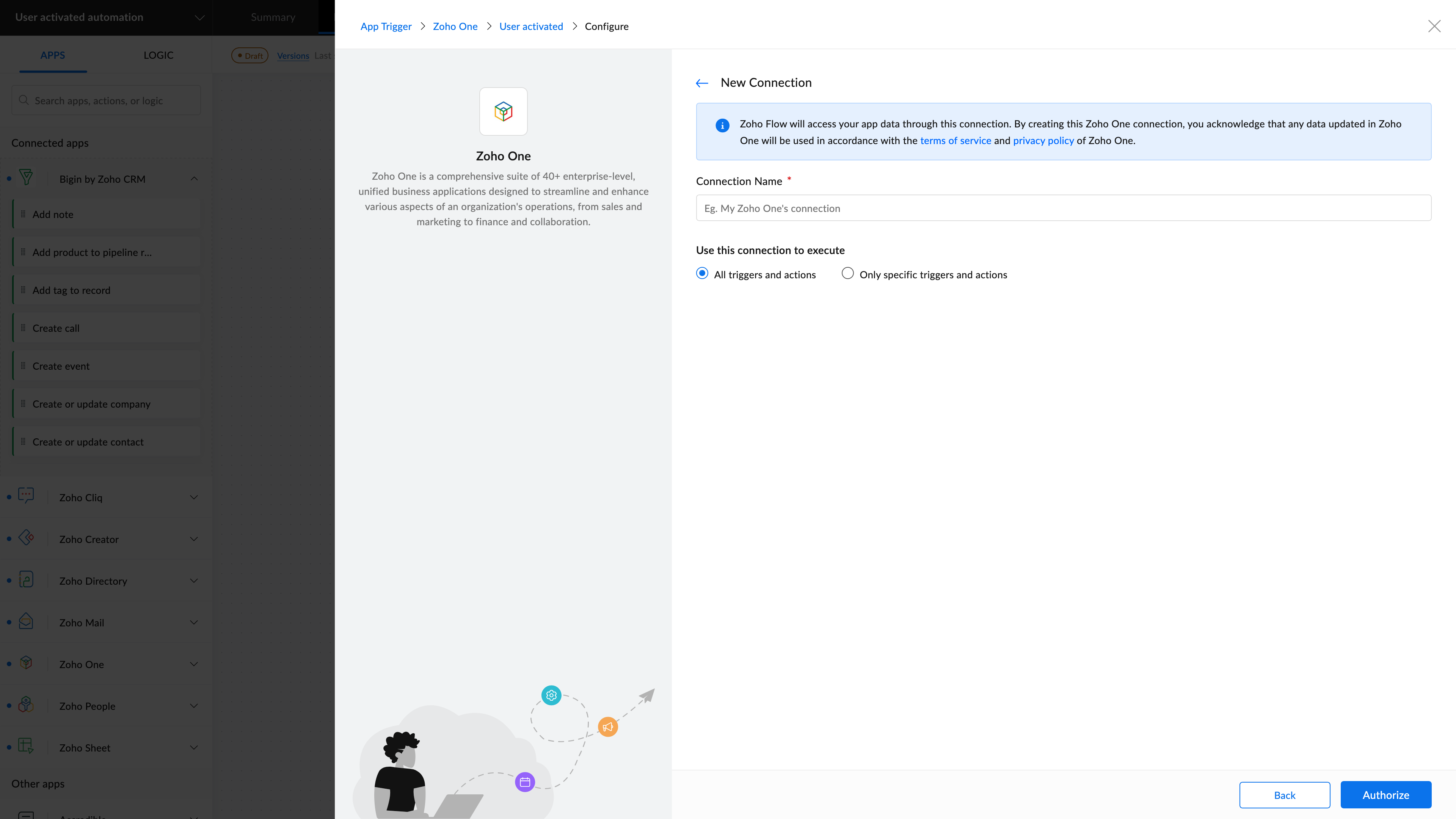This screenshot has height=819, width=1456.
Task: Select All triggers and actions radio
Action: (x=702, y=273)
